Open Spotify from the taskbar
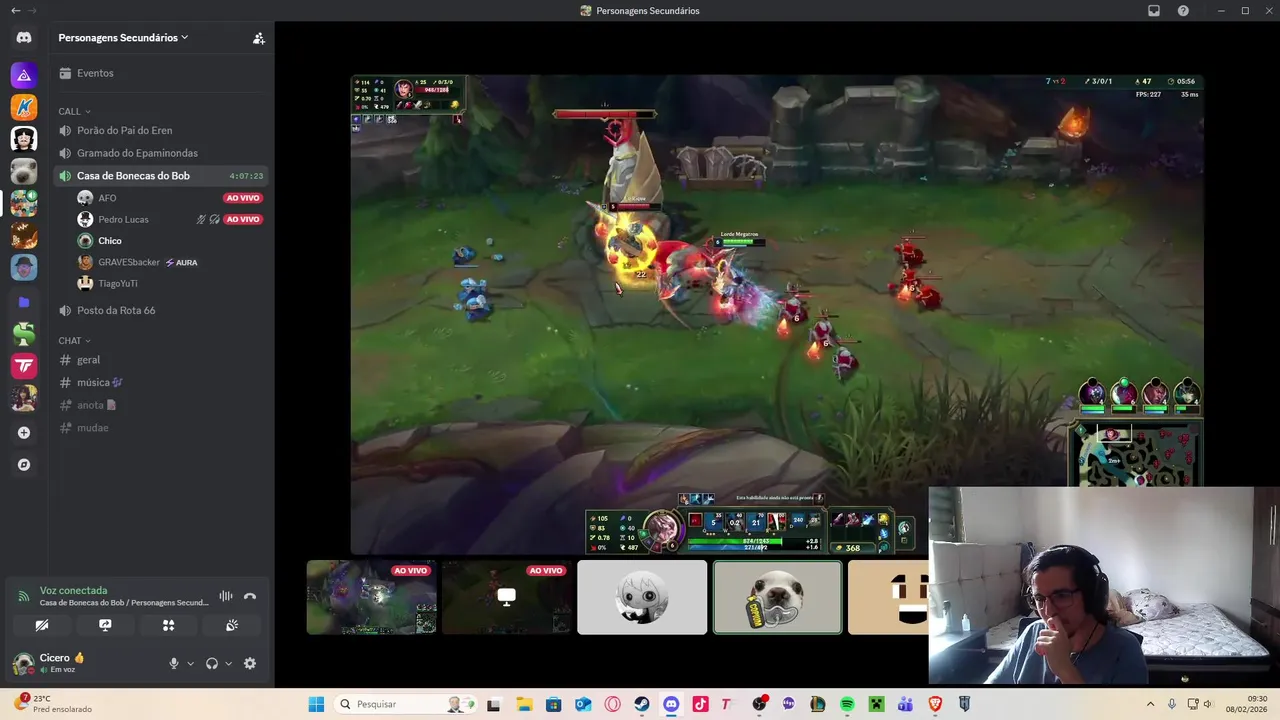1280x720 pixels. pos(847,704)
